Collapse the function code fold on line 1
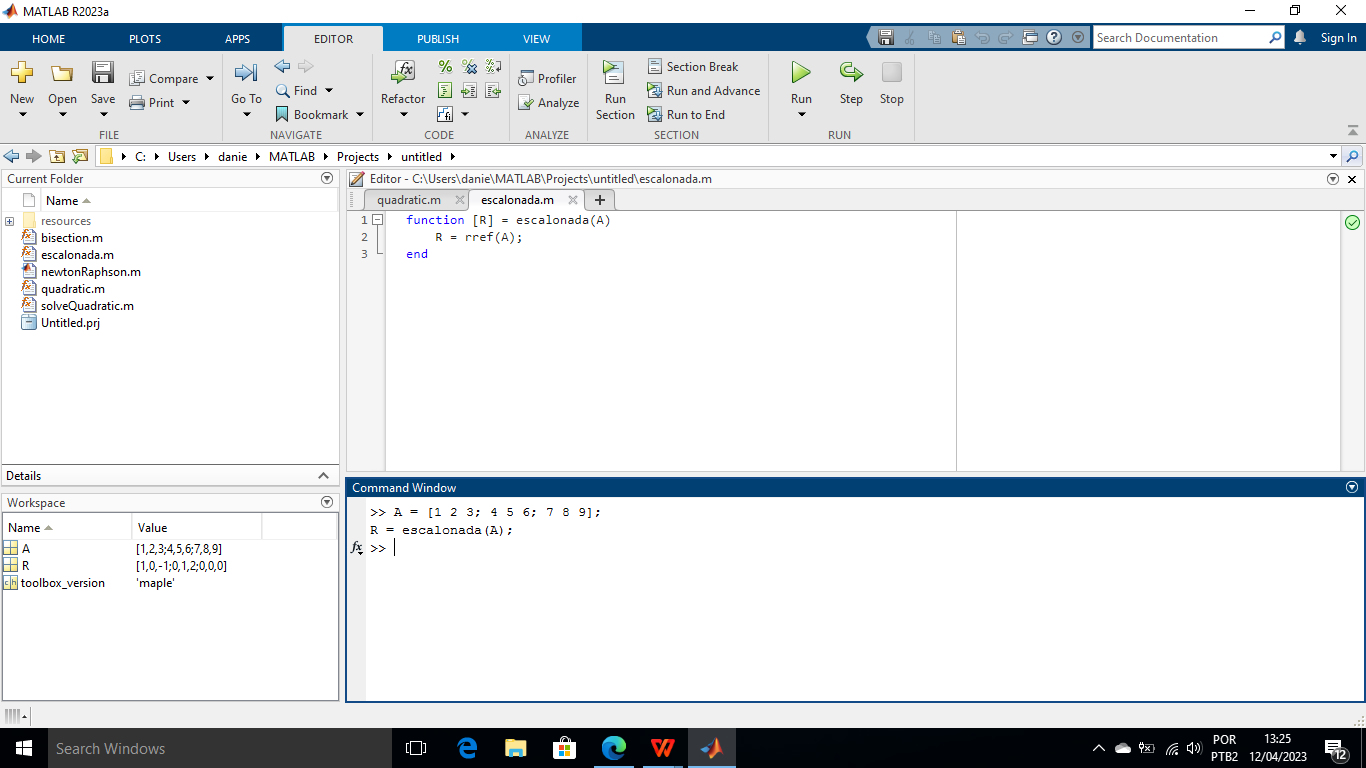This screenshot has height=768, width=1366. point(378,220)
